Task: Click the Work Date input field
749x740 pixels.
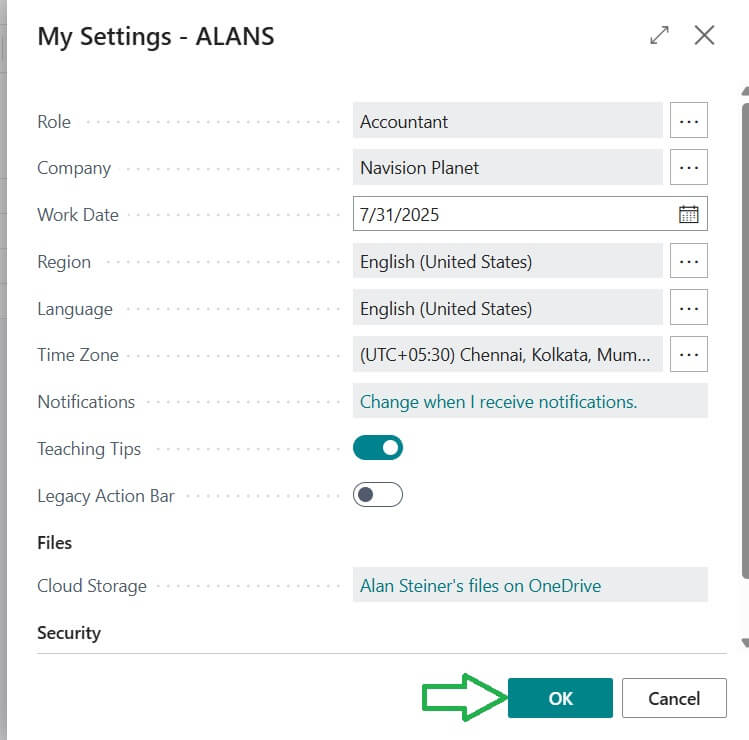Action: 510,214
